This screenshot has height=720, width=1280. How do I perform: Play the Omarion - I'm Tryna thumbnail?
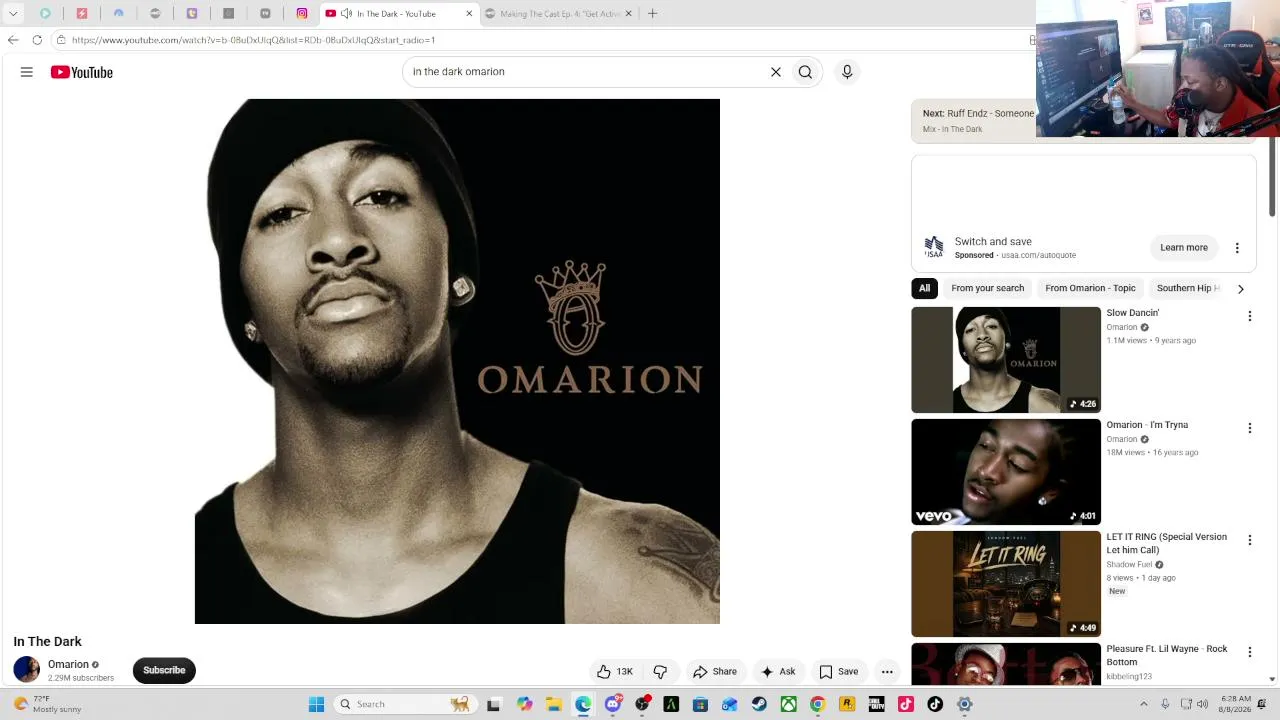(1006, 472)
